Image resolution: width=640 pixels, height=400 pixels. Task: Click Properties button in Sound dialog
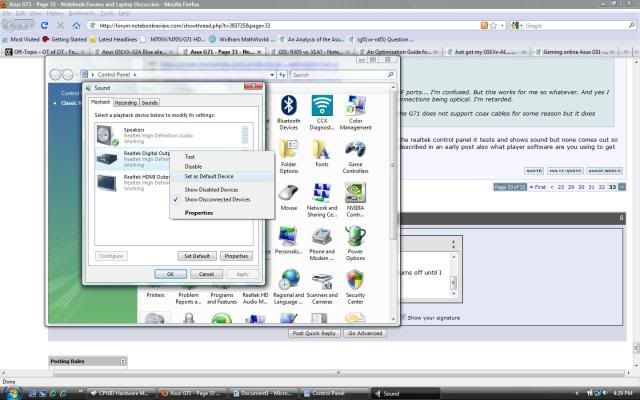(236, 256)
